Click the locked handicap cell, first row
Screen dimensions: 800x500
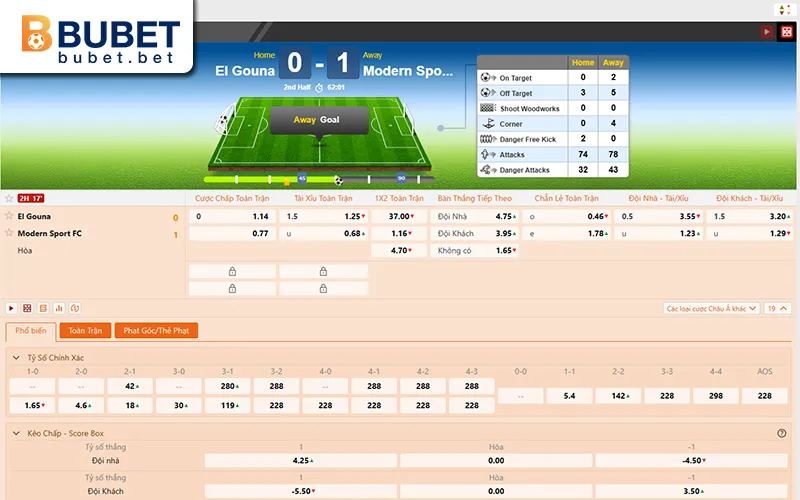click(232, 271)
